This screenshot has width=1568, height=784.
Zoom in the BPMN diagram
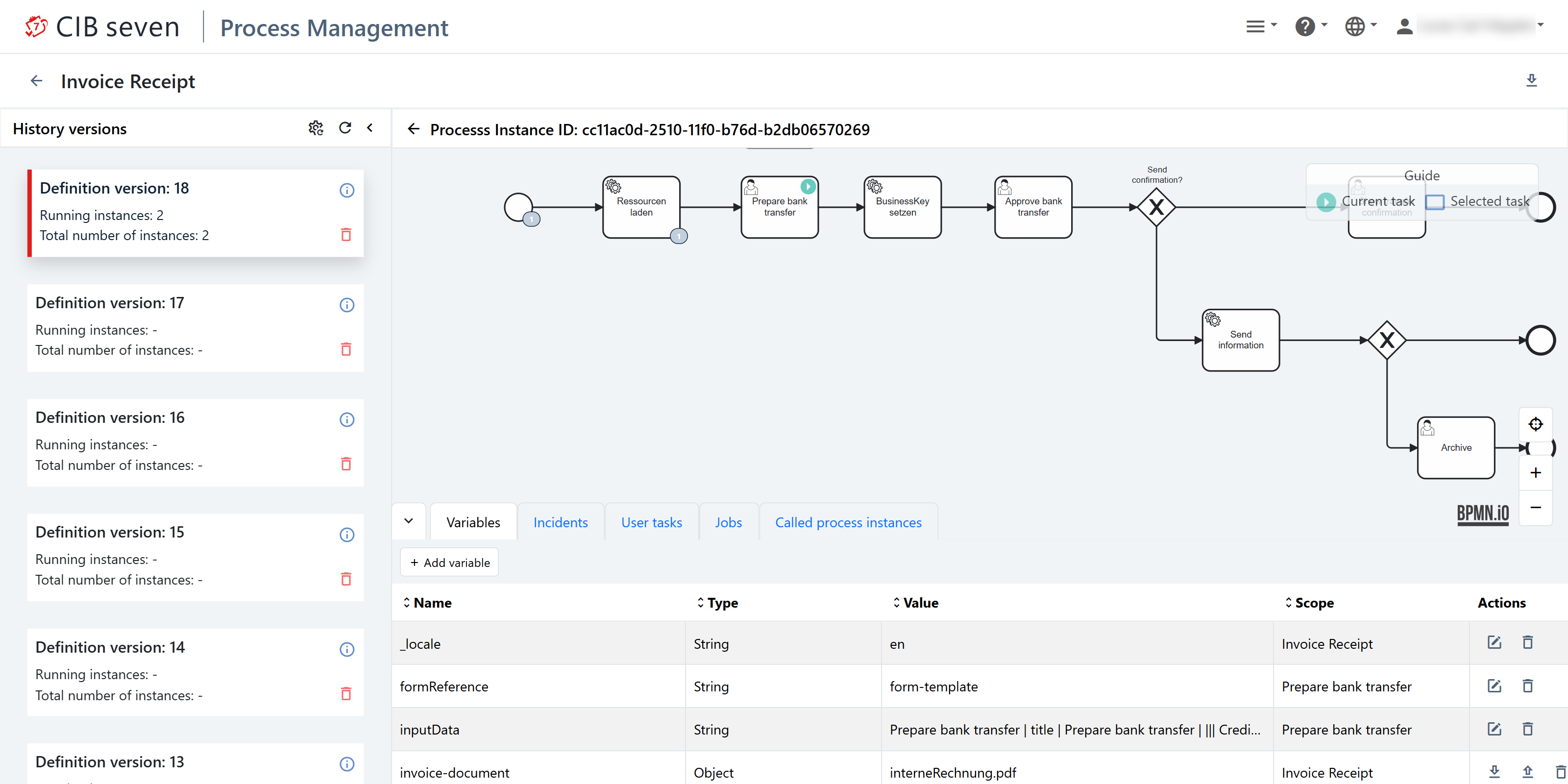[1535, 473]
